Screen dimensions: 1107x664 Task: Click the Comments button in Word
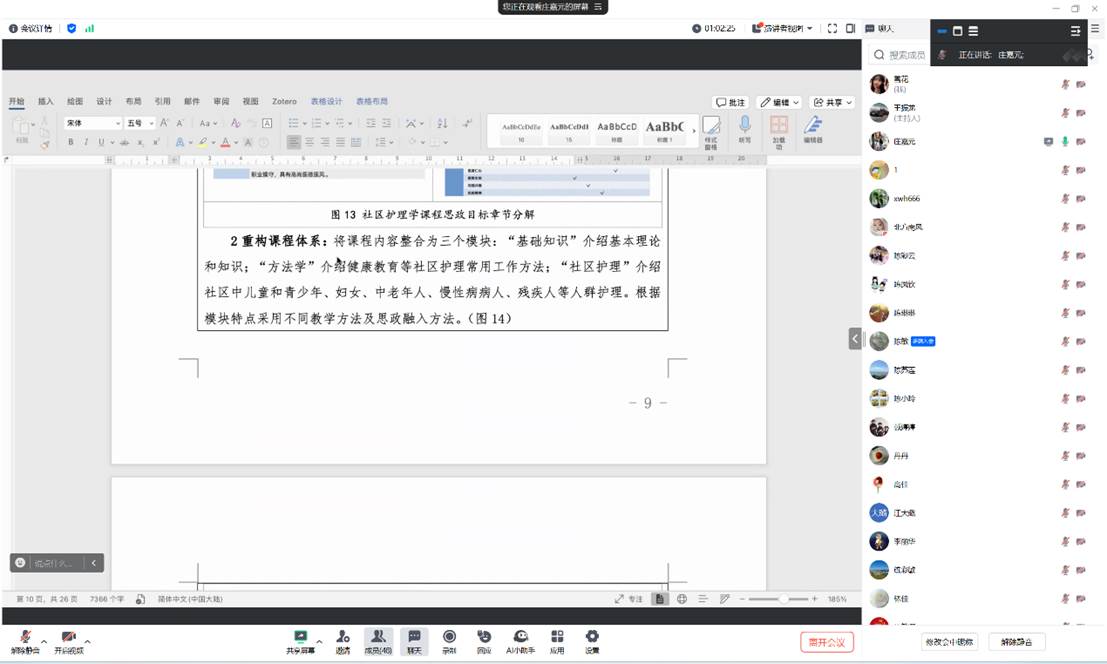[730, 102]
